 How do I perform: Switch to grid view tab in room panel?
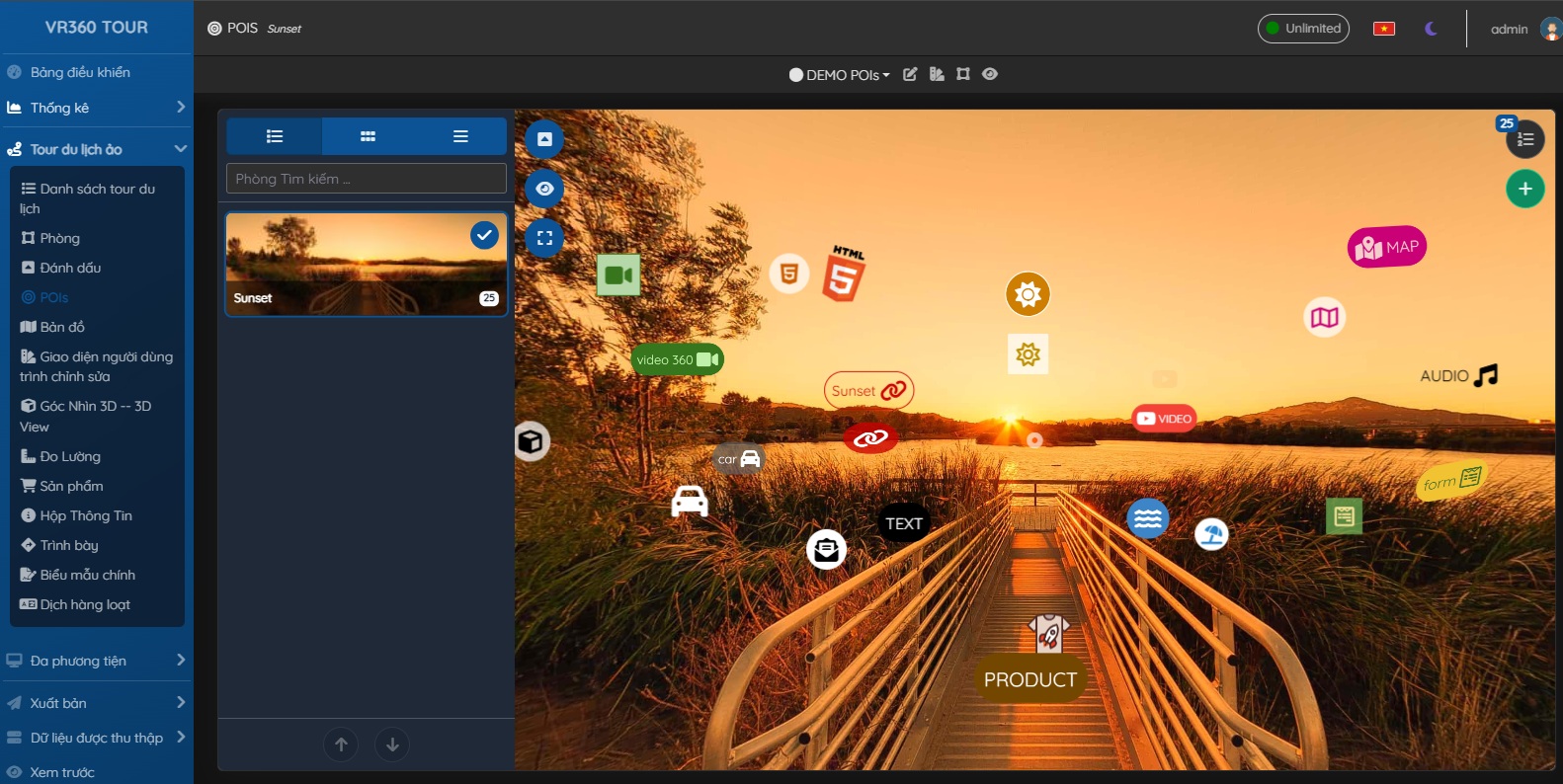(x=368, y=136)
